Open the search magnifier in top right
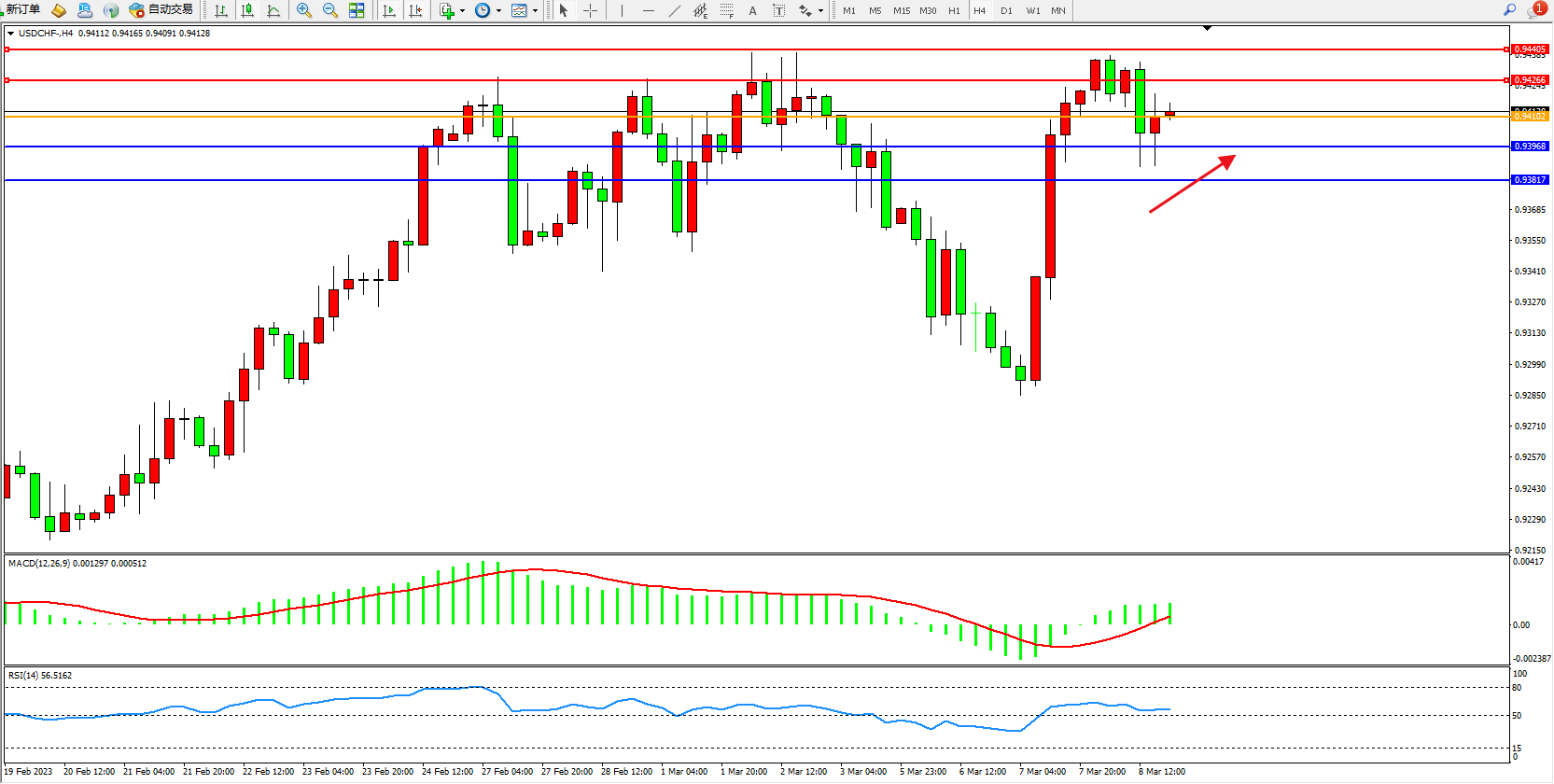This screenshot has height=784, width=1554. pos(1509,10)
